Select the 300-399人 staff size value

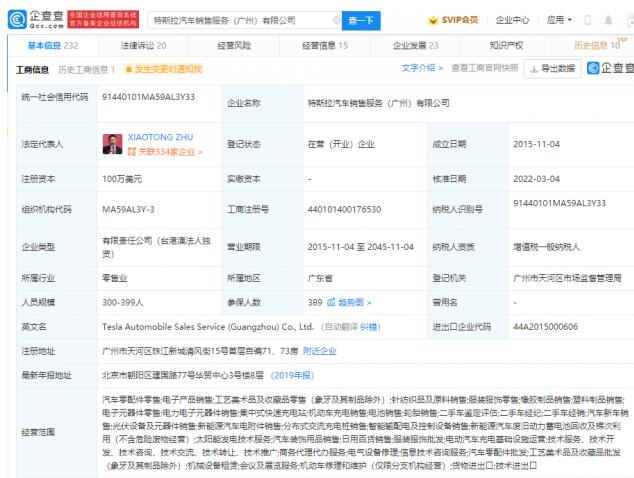coord(123,302)
